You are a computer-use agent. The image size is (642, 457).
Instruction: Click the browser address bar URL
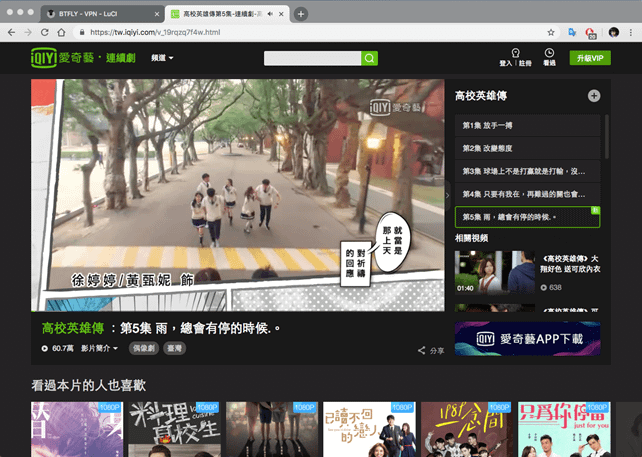pos(155,32)
